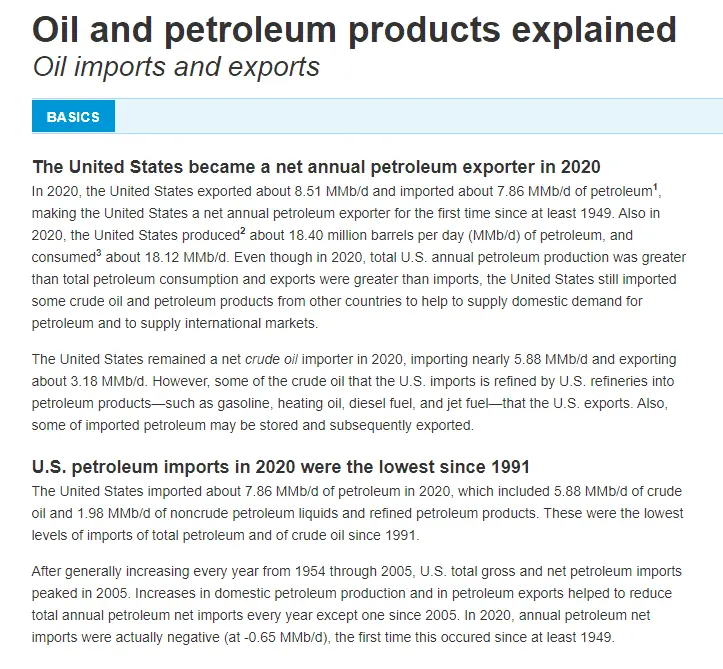This screenshot has width=723, height=669.
Task: Select the BASICS tab
Action: click(x=73, y=117)
